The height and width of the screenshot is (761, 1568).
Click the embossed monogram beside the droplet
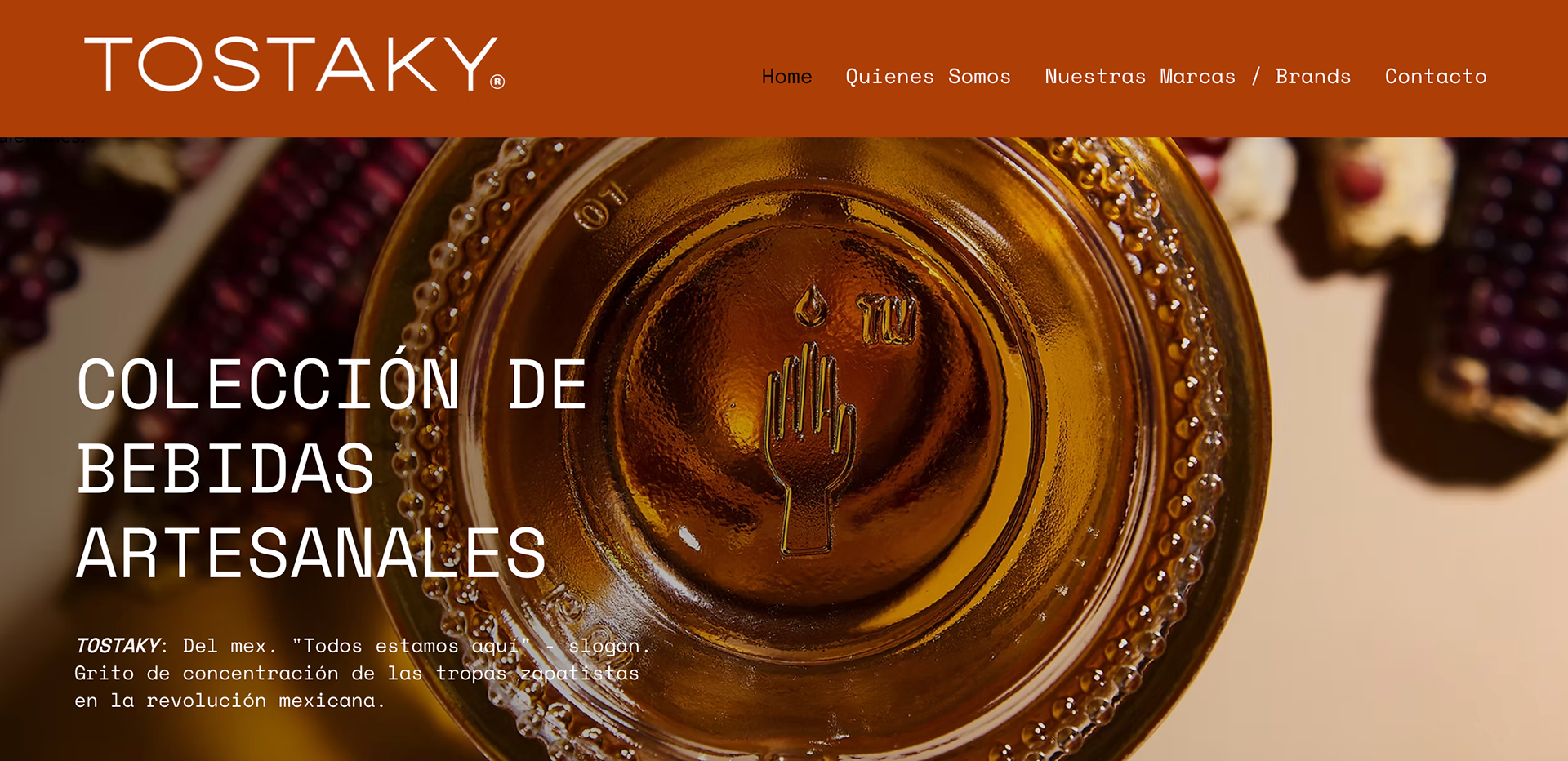(x=887, y=318)
